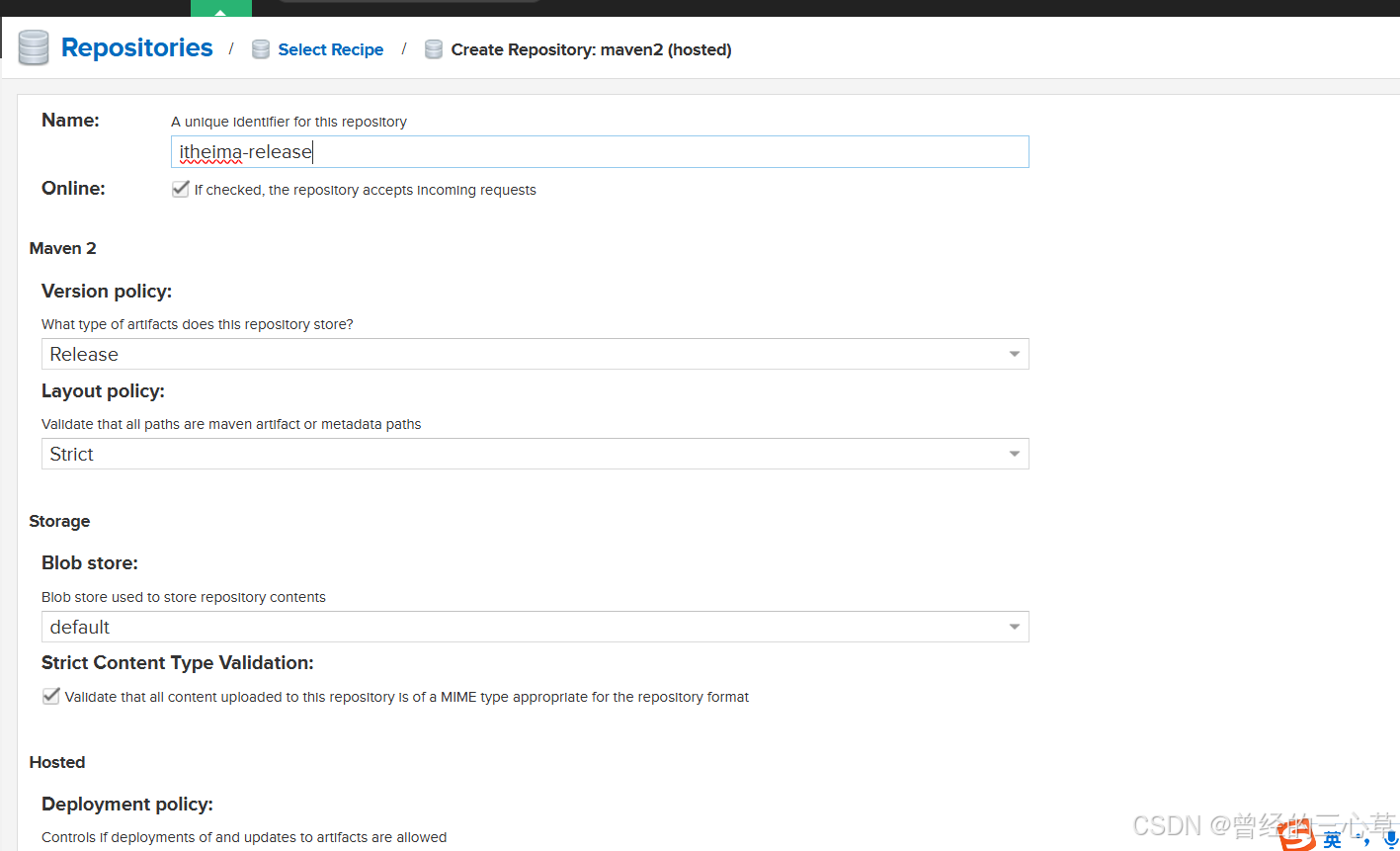The height and width of the screenshot is (851, 1400).
Task: Click the Repositories database icon
Action: 34,47
